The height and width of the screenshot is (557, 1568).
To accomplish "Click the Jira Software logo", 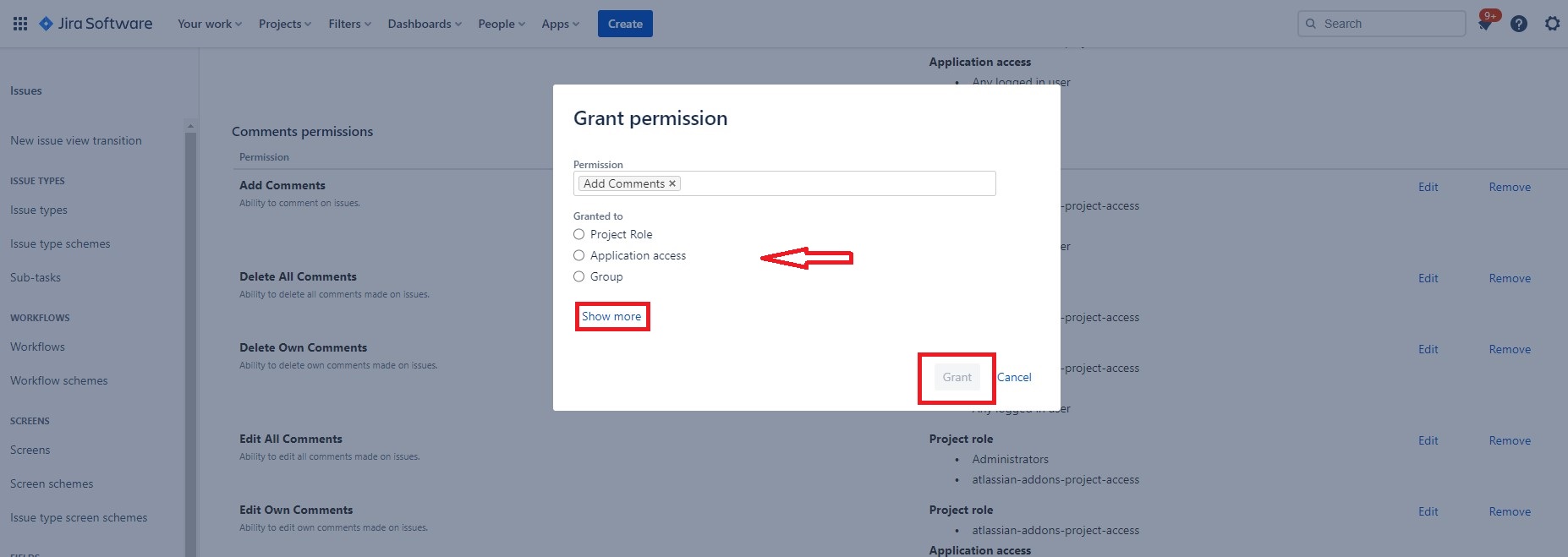I will click(x=96, y=24).
